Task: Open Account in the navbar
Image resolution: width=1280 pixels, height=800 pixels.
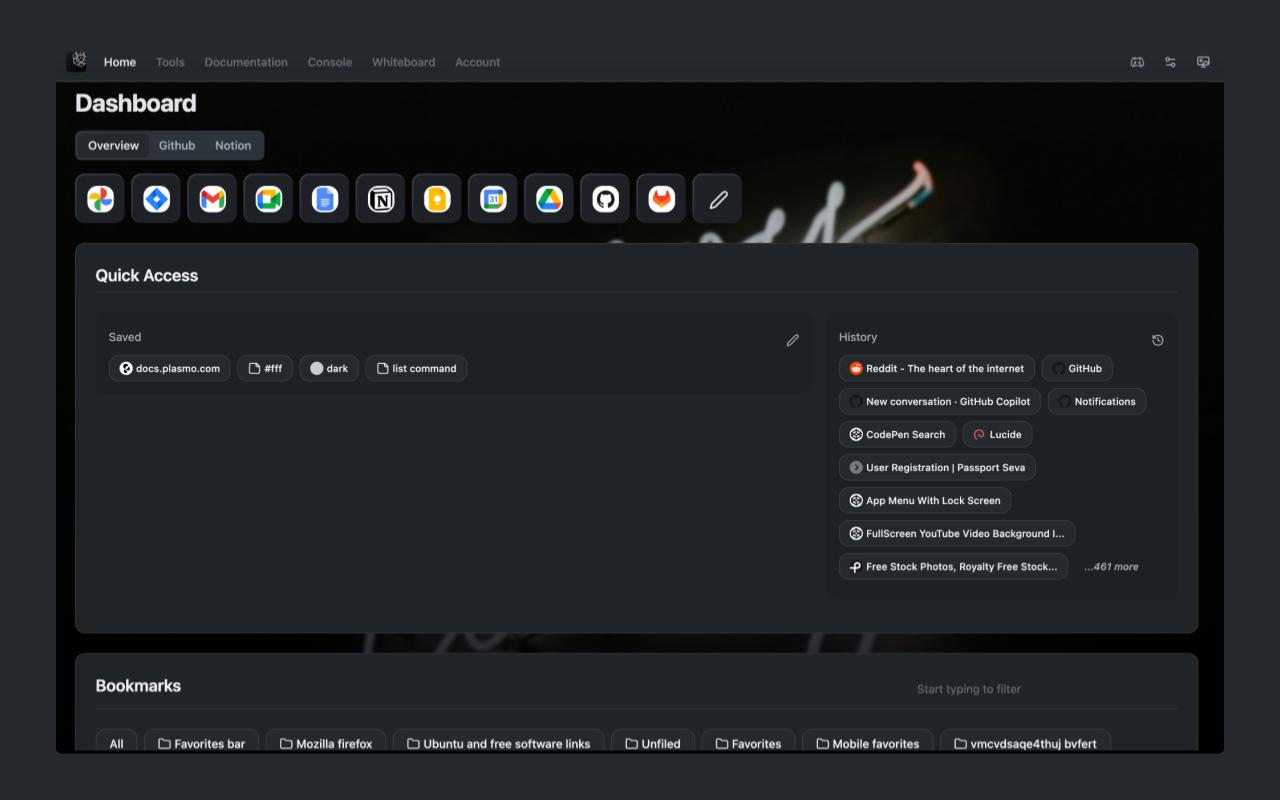Action: click(x=478, y=62)
